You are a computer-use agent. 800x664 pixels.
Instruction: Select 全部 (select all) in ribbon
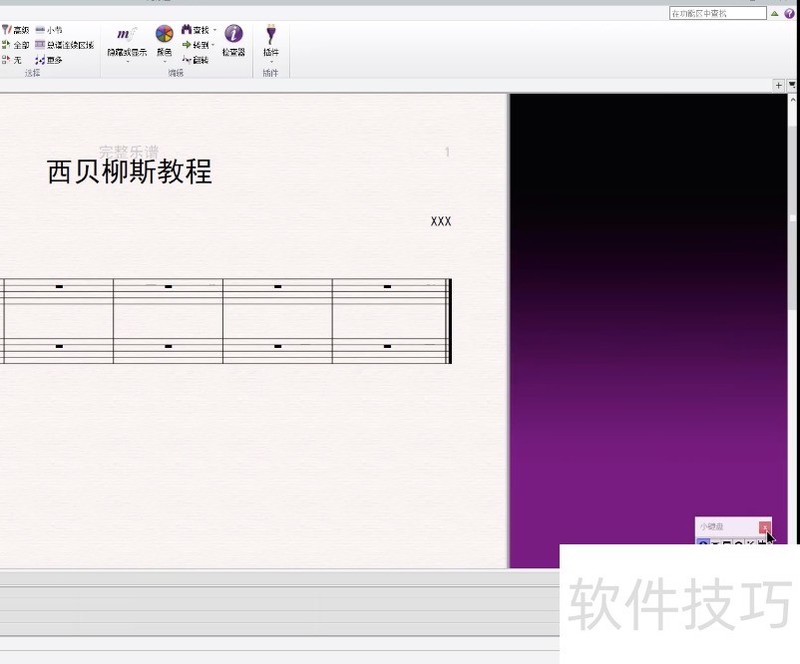pos(15,45)
